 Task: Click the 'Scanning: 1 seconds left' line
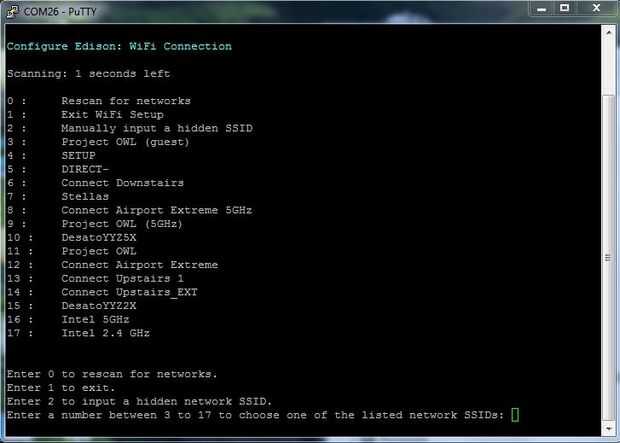pyautogui.click(x=89, y=74)
